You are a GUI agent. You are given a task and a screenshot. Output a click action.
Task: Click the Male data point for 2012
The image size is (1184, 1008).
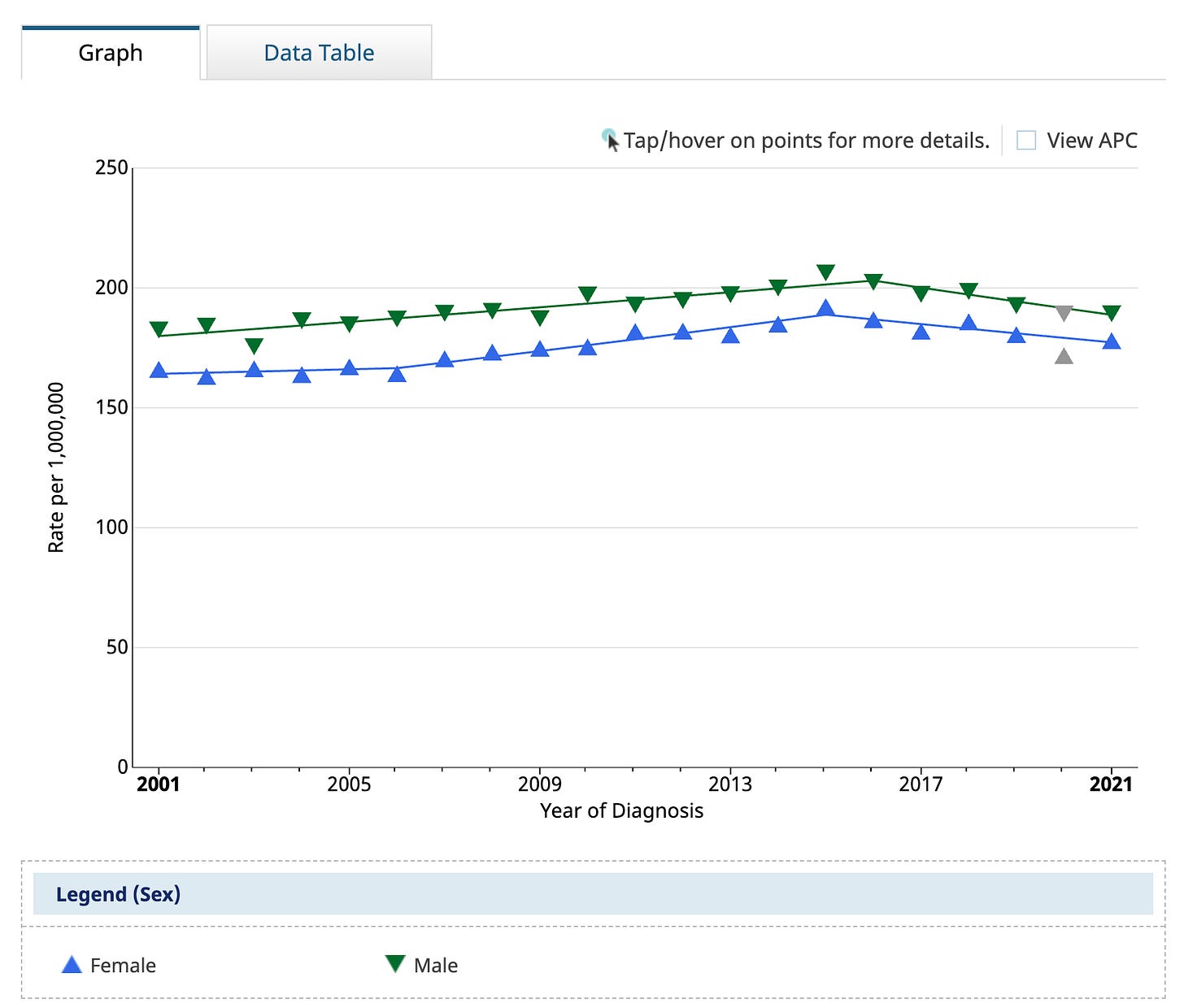coord(682,299)
